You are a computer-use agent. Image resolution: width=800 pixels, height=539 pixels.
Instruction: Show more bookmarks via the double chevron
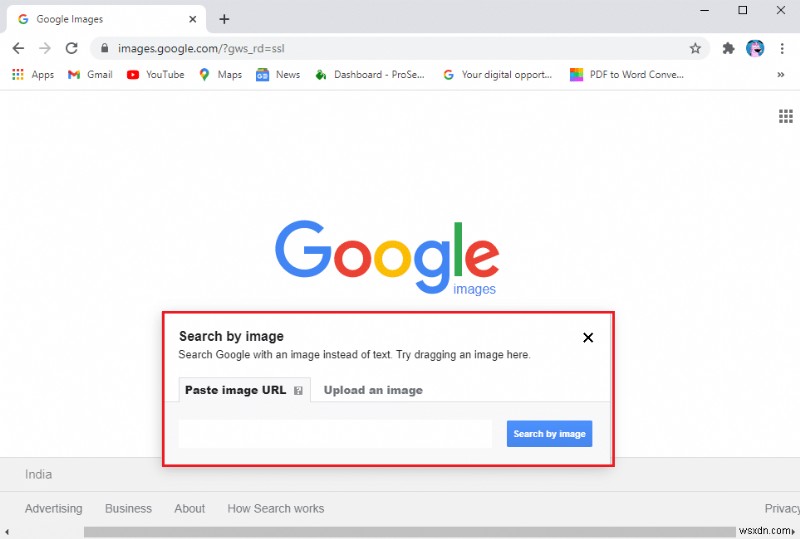tap(781, 75)
